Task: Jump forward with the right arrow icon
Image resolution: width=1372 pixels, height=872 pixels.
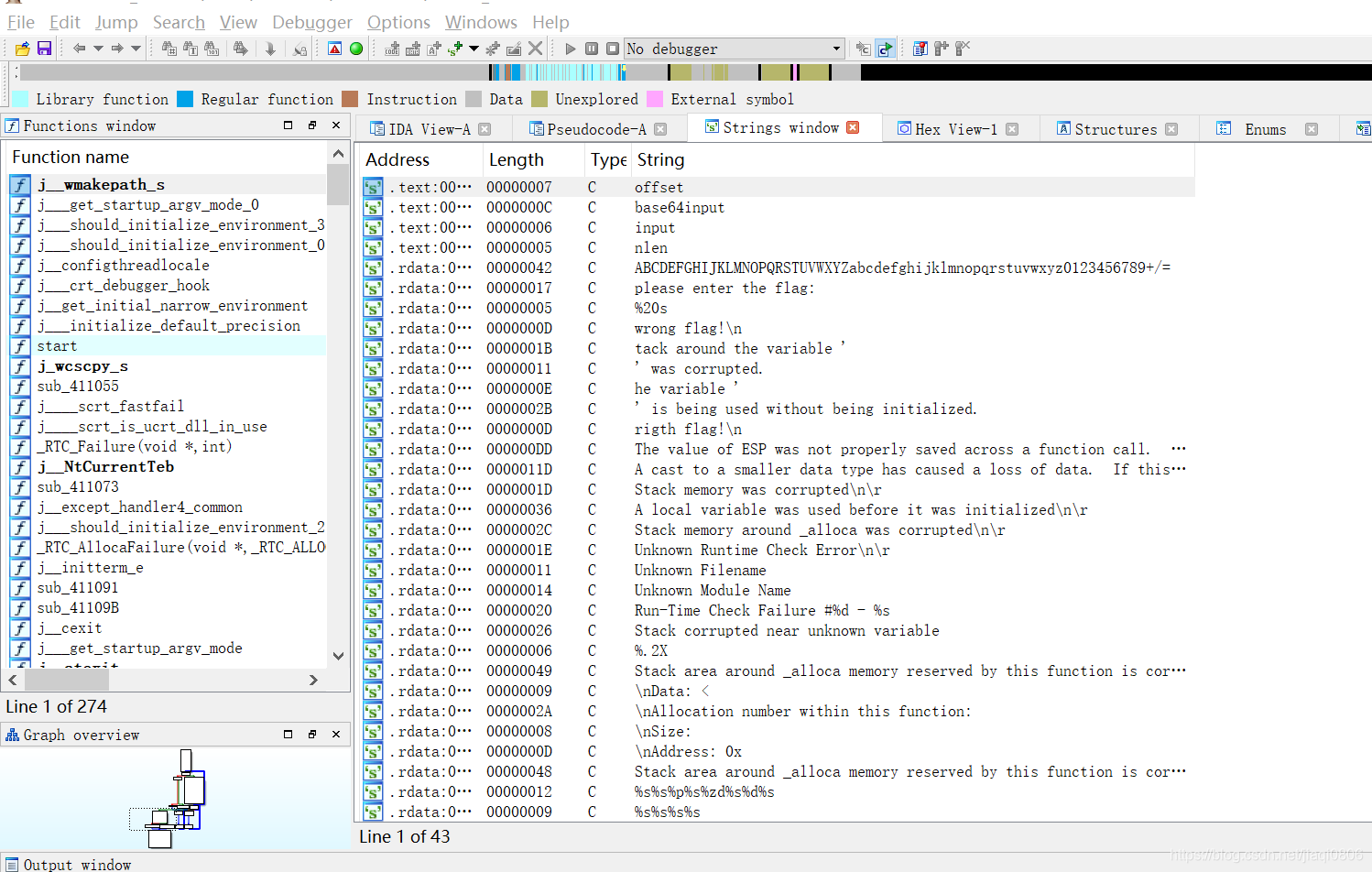Action: 116,49
